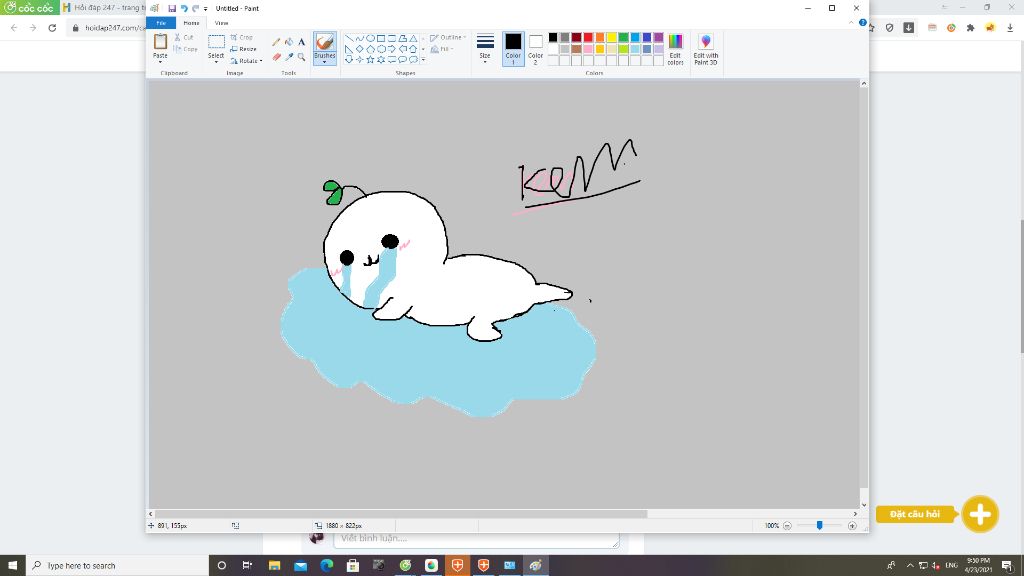Choose the Line shape
1024x576 pixels.
[x=349, y=39]
